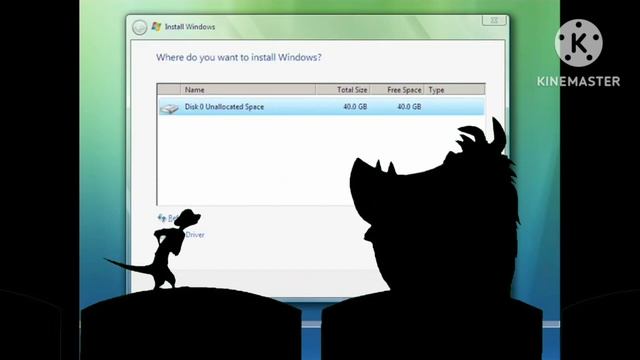Select the Disk 0 Unallocated Space row

pyautogui.click(x=321, y=107)
